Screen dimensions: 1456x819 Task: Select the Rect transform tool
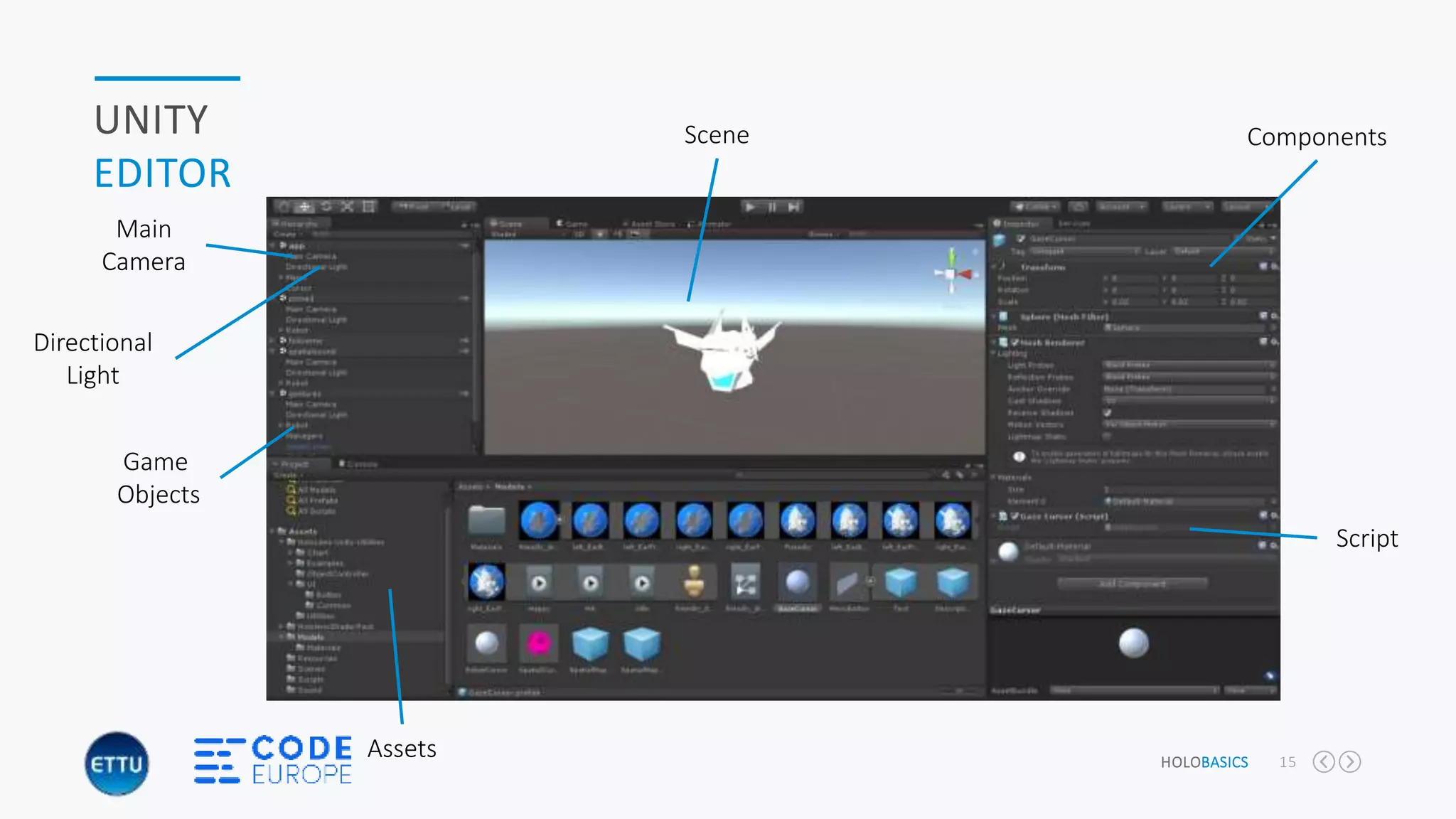click(x=368, y=207)
